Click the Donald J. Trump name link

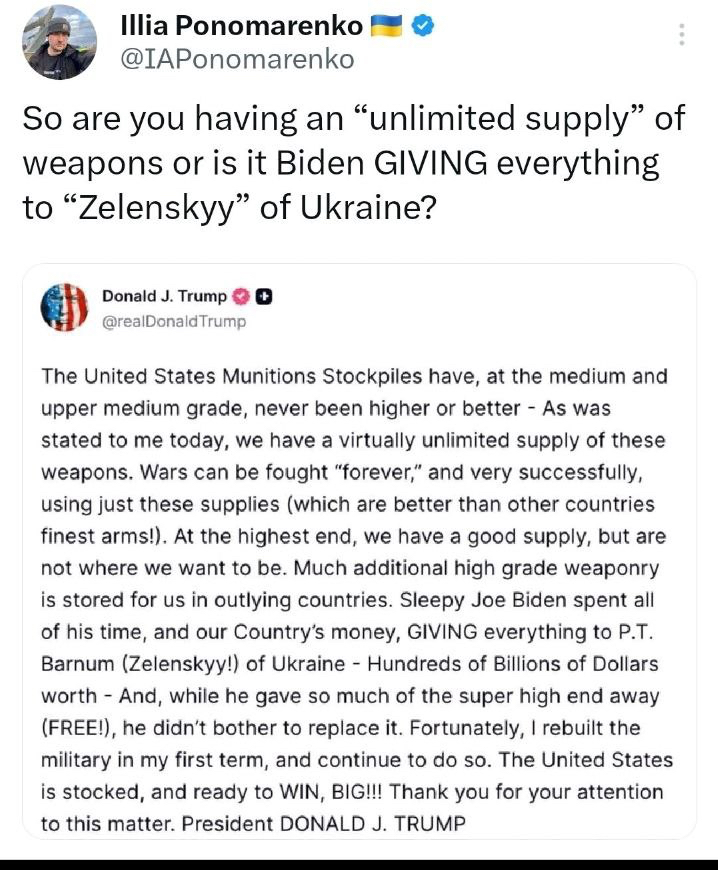(164, 296)
